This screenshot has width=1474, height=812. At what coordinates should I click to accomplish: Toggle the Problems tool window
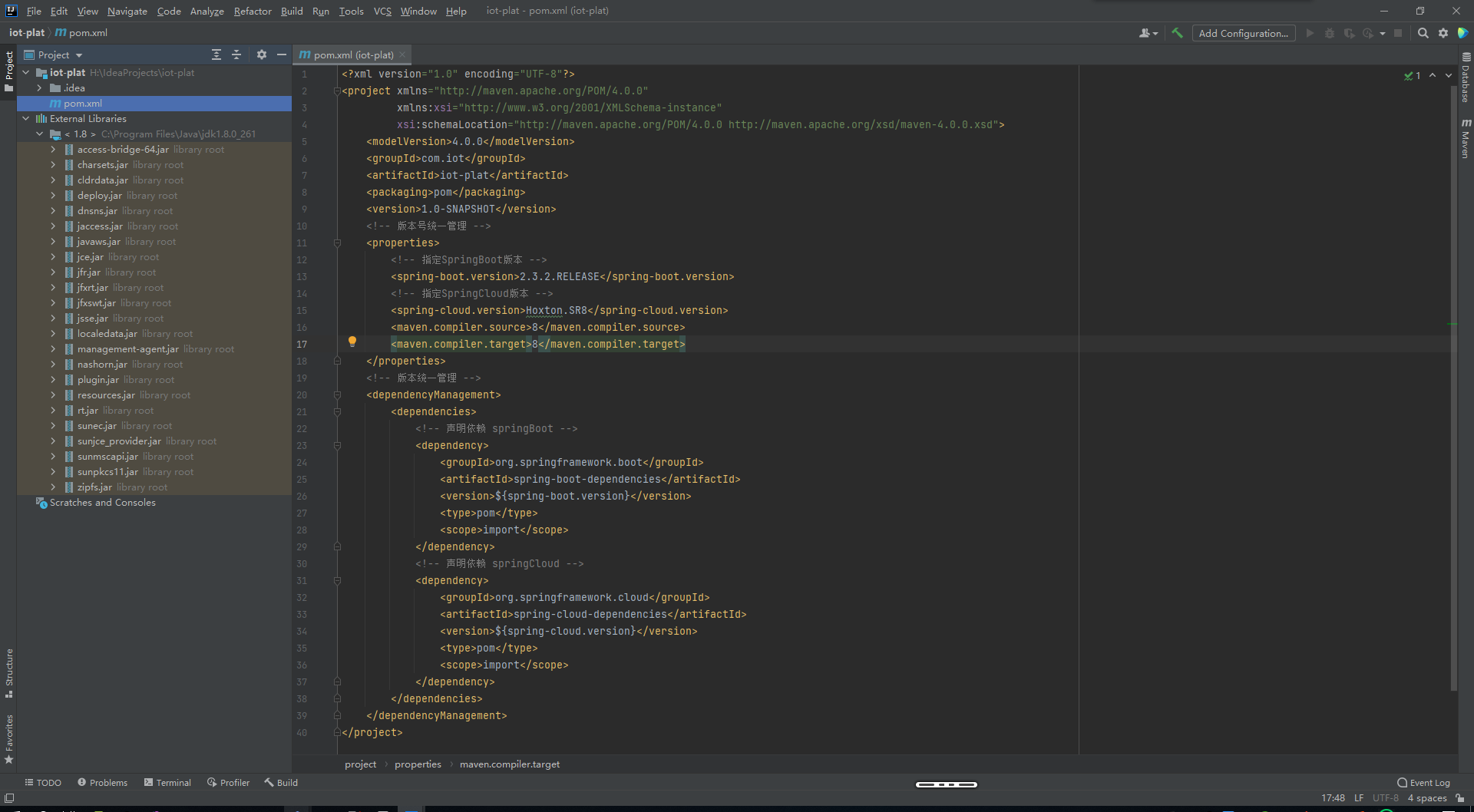click(x=102, y=782)
